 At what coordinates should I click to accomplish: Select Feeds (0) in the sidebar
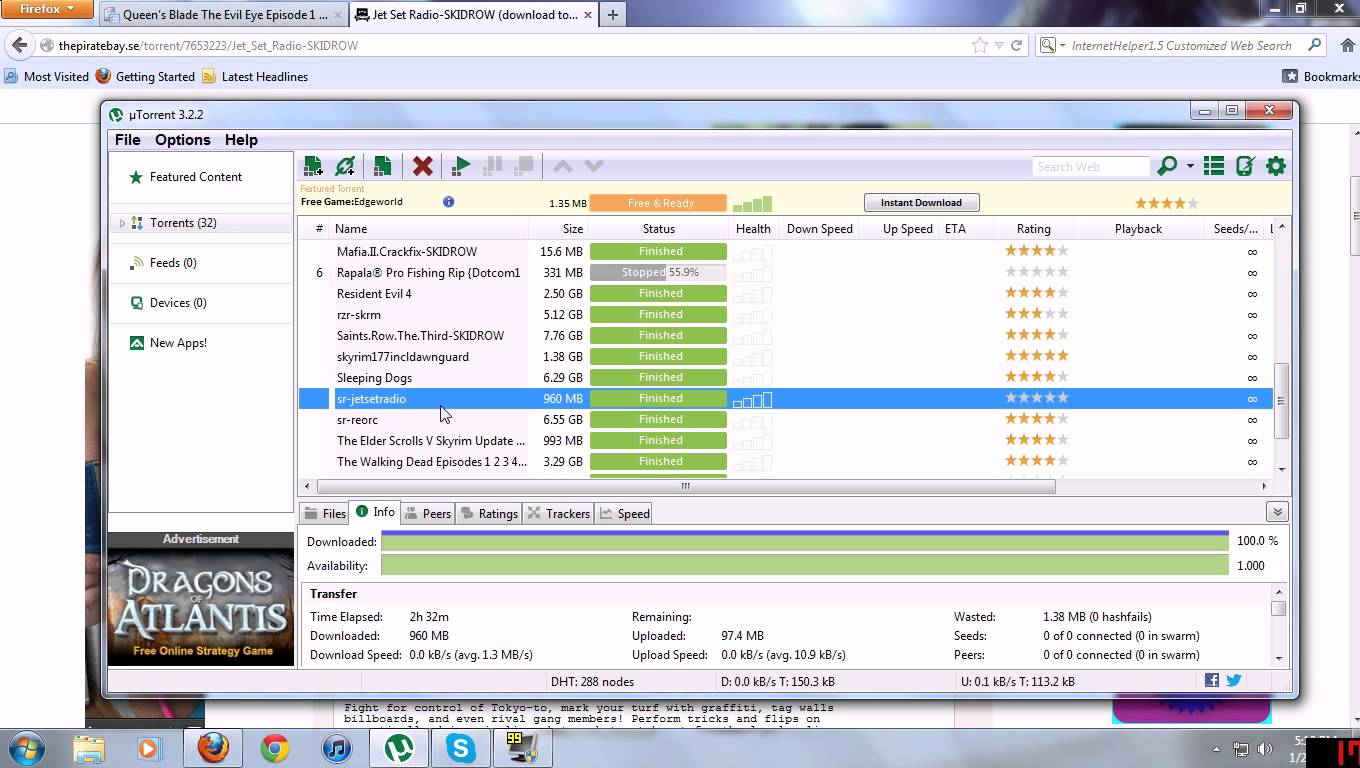click(x=173, y=263)
